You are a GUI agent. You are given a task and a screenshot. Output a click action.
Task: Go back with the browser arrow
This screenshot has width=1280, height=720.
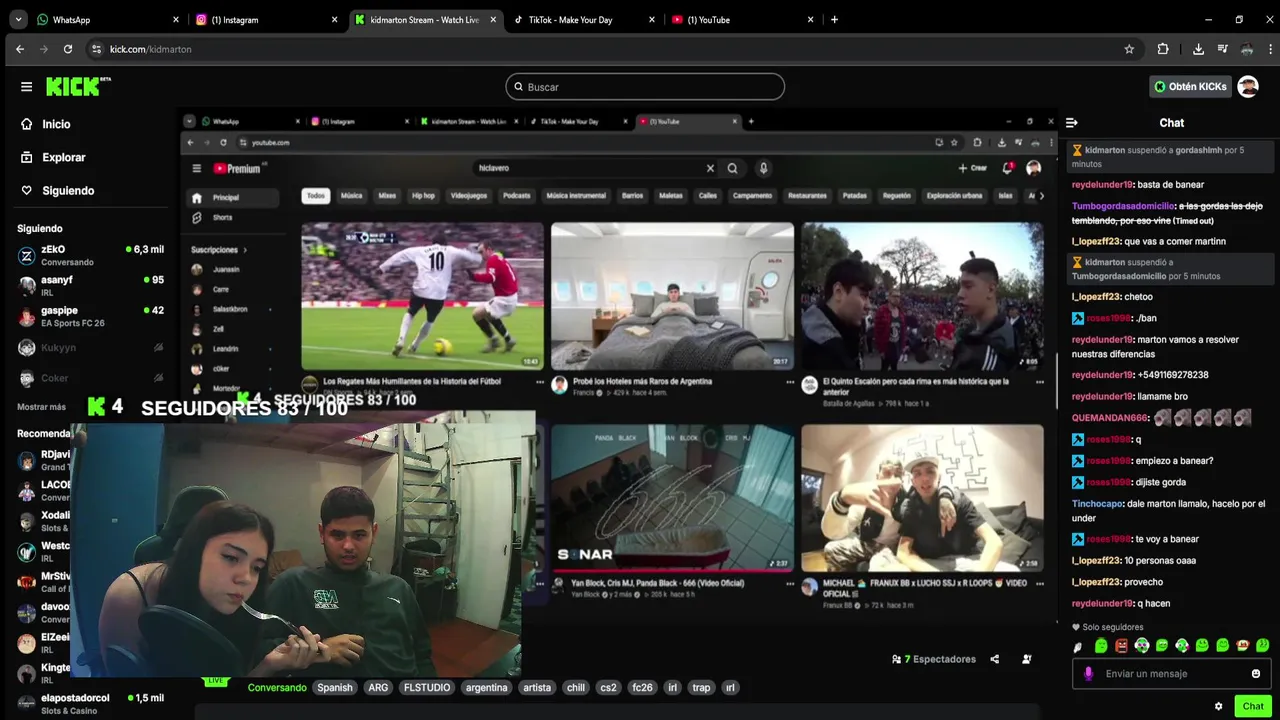20,49
